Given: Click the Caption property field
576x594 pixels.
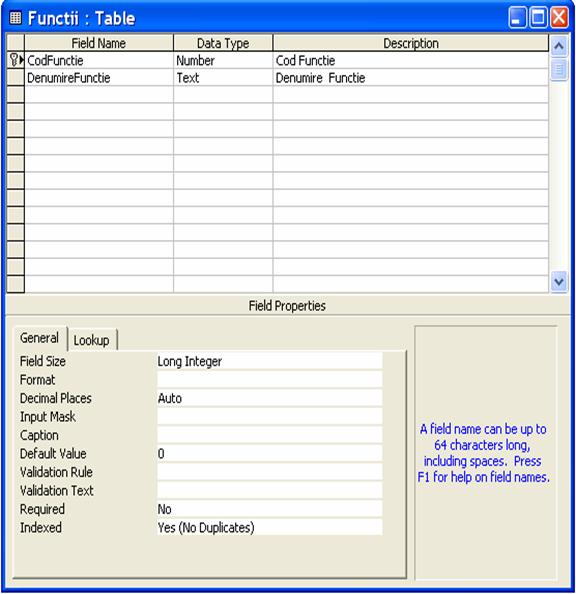Looking at the screenshot, I should (269, 435).
